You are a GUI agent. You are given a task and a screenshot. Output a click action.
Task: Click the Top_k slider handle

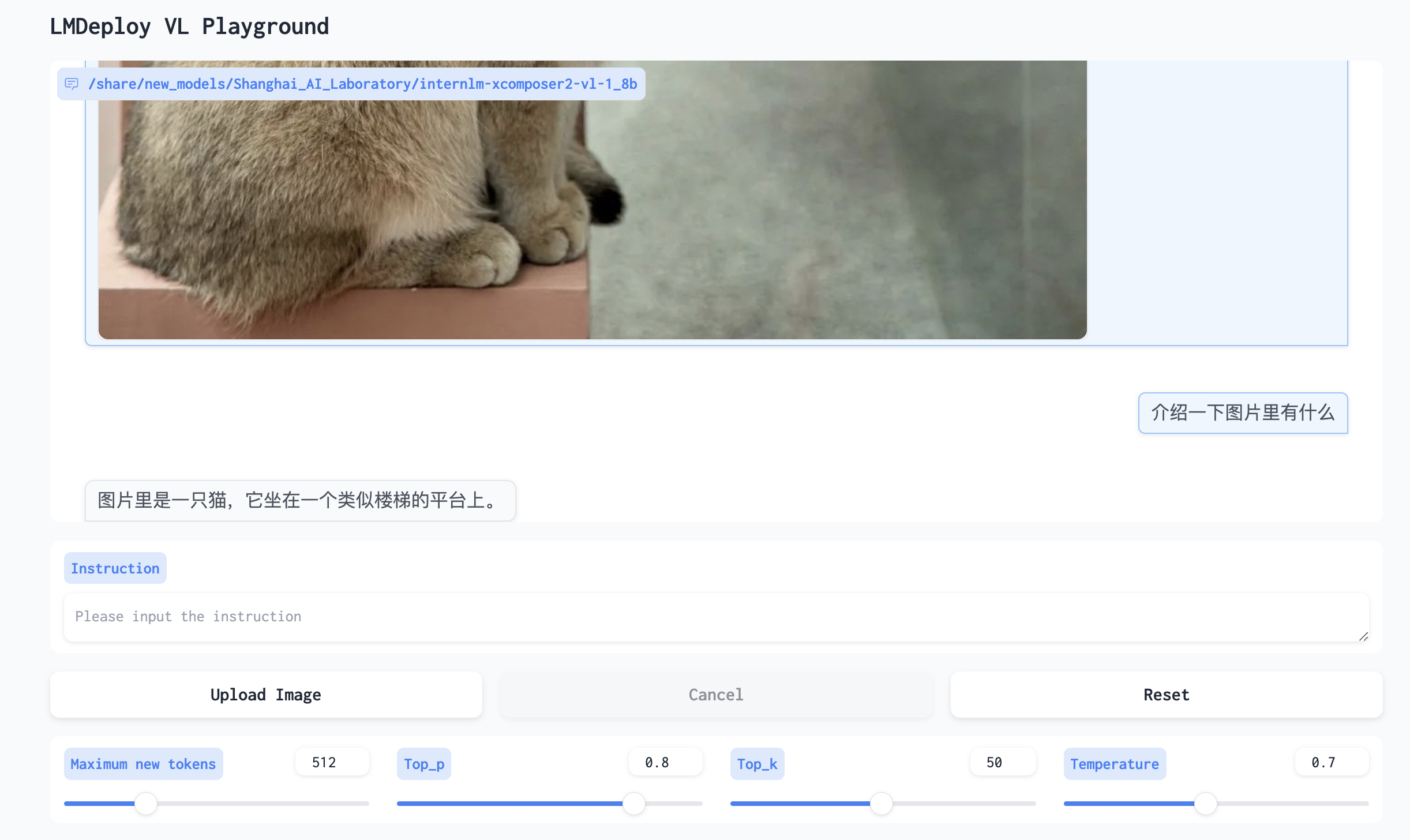pyautogui.click(x=881, y=803)
